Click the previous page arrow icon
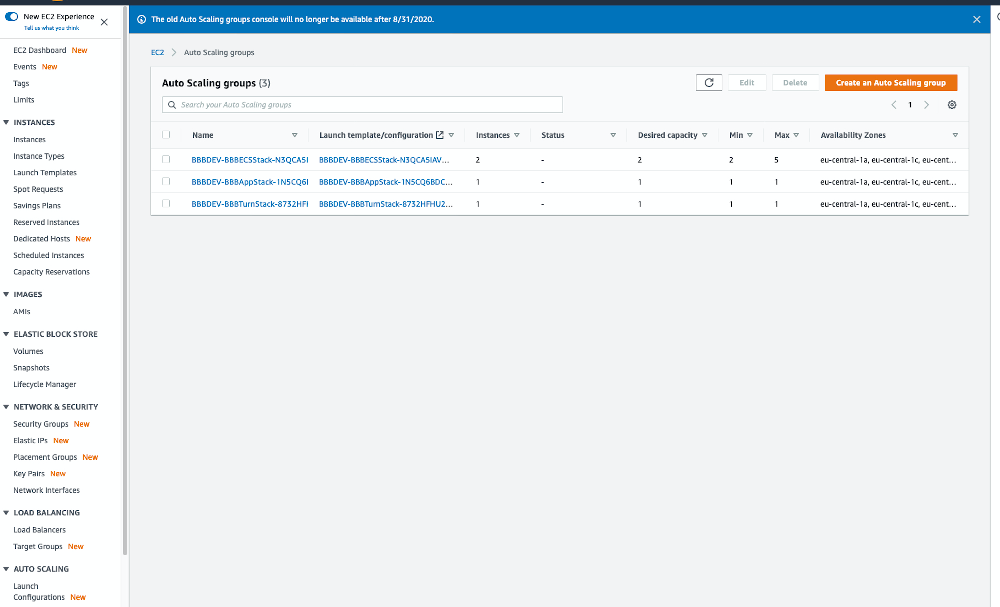Viewport: 1000px width, 607px height. pyautogui.click(x=895, y=104)
